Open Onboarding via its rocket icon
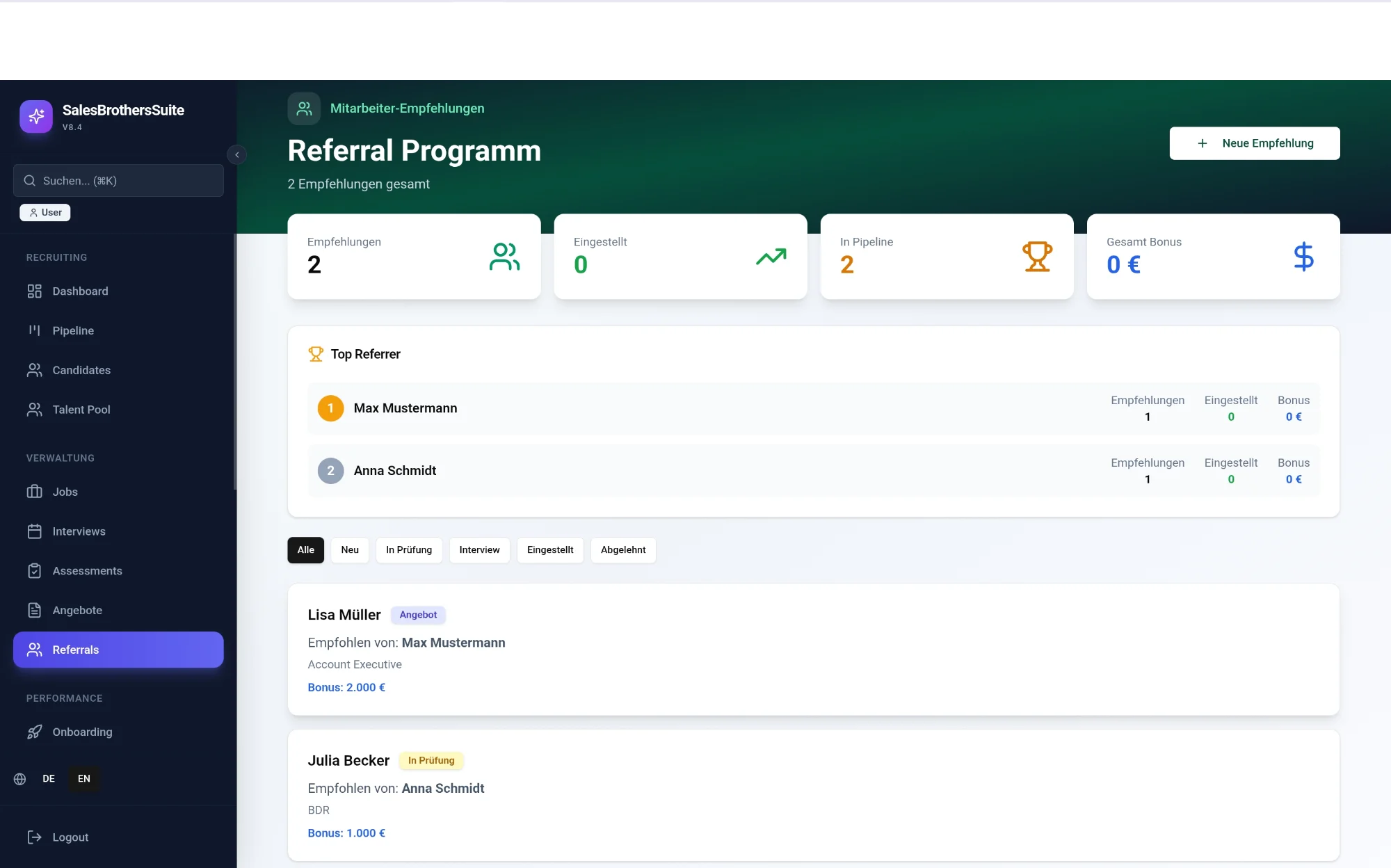 click(34, 732)
